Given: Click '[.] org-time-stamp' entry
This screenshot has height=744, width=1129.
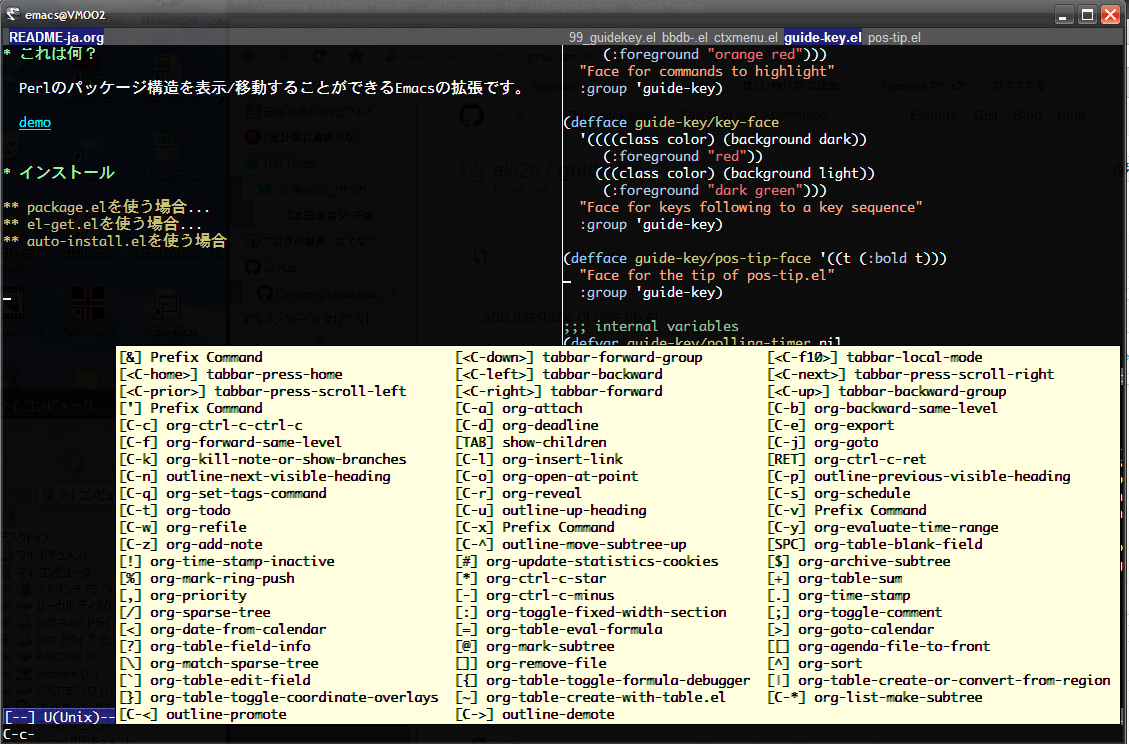Looking at the screenshot, I should point(839,596).
